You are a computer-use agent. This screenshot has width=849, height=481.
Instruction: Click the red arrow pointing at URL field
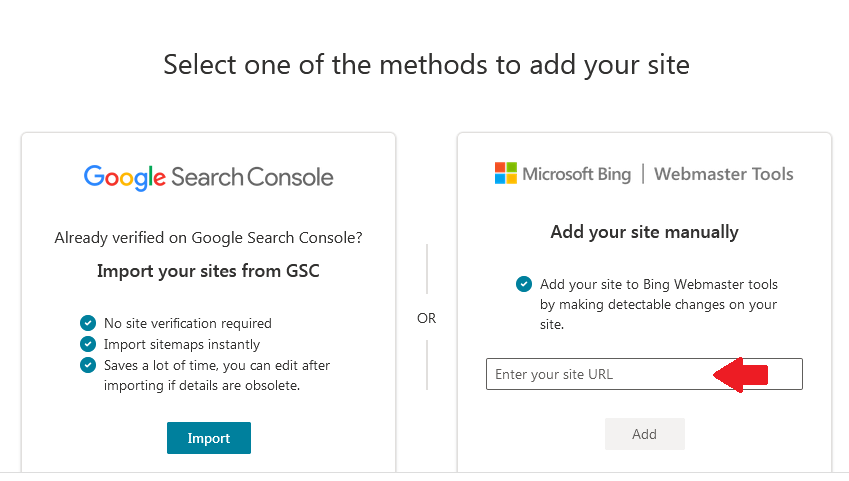click(741, 374)
